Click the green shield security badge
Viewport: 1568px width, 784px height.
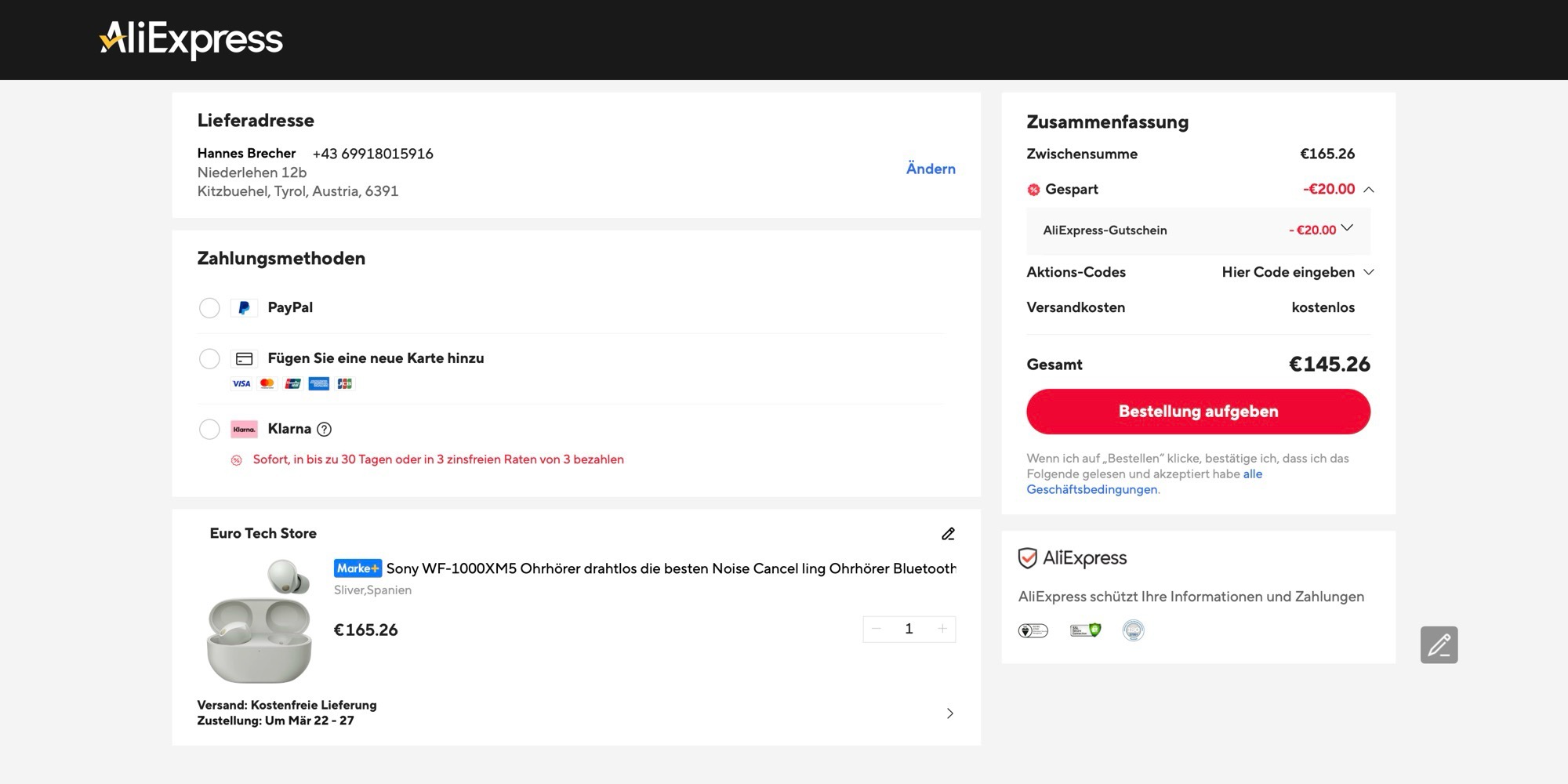point(1086,630)
